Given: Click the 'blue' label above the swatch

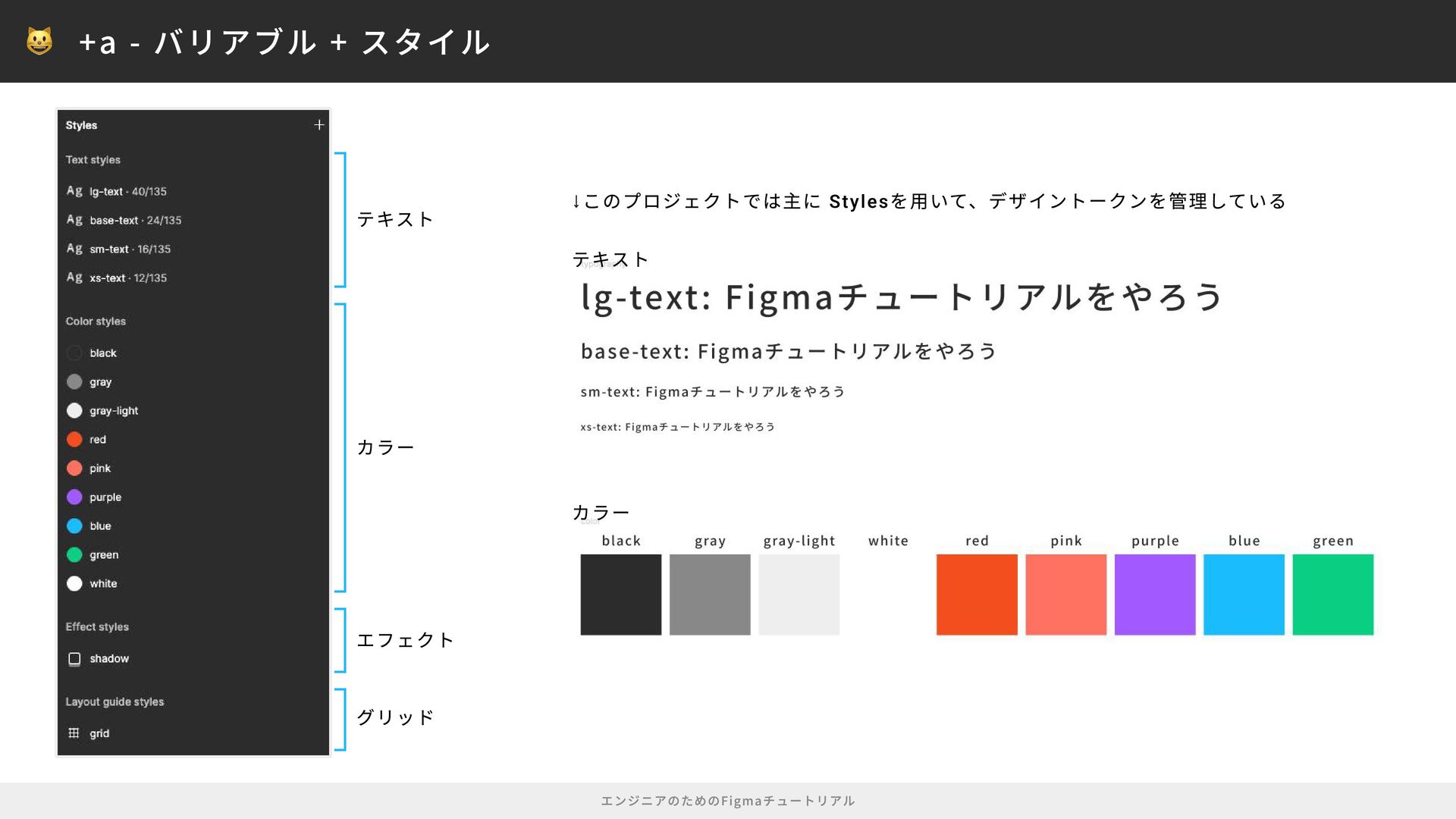Looking at the screenshot, I should (1244, 541).
